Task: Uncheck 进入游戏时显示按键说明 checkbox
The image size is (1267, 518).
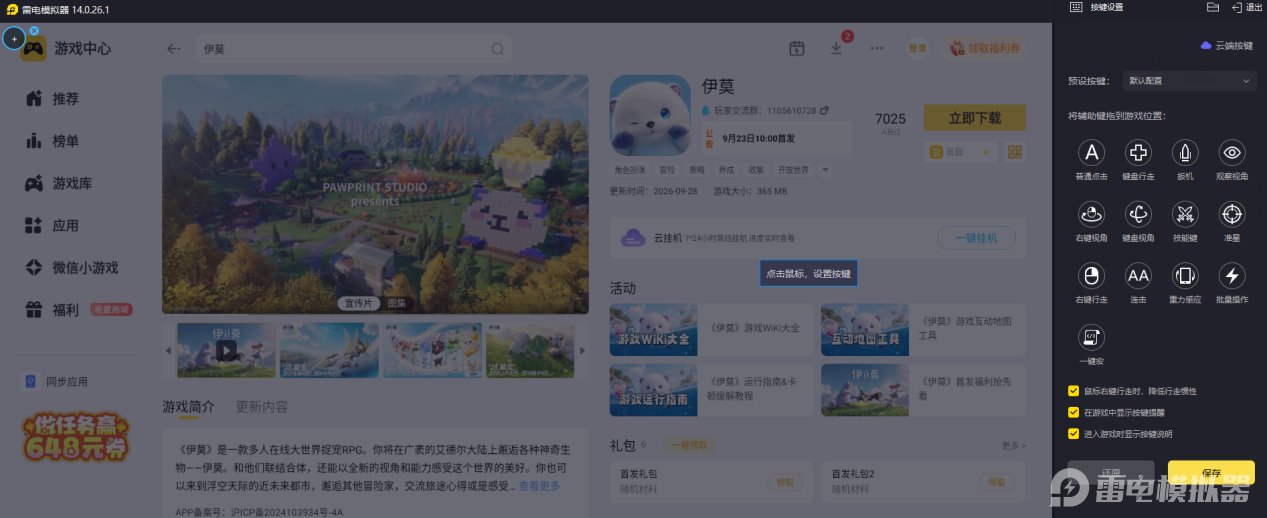Action: tap(1073, 434)
